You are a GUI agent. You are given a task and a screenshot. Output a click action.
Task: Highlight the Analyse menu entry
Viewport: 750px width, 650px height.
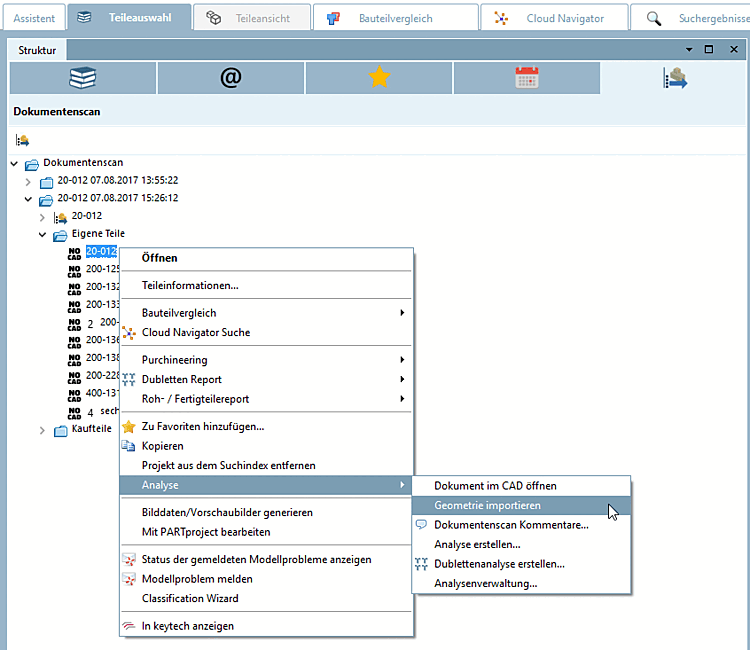[x=266, y=485]
